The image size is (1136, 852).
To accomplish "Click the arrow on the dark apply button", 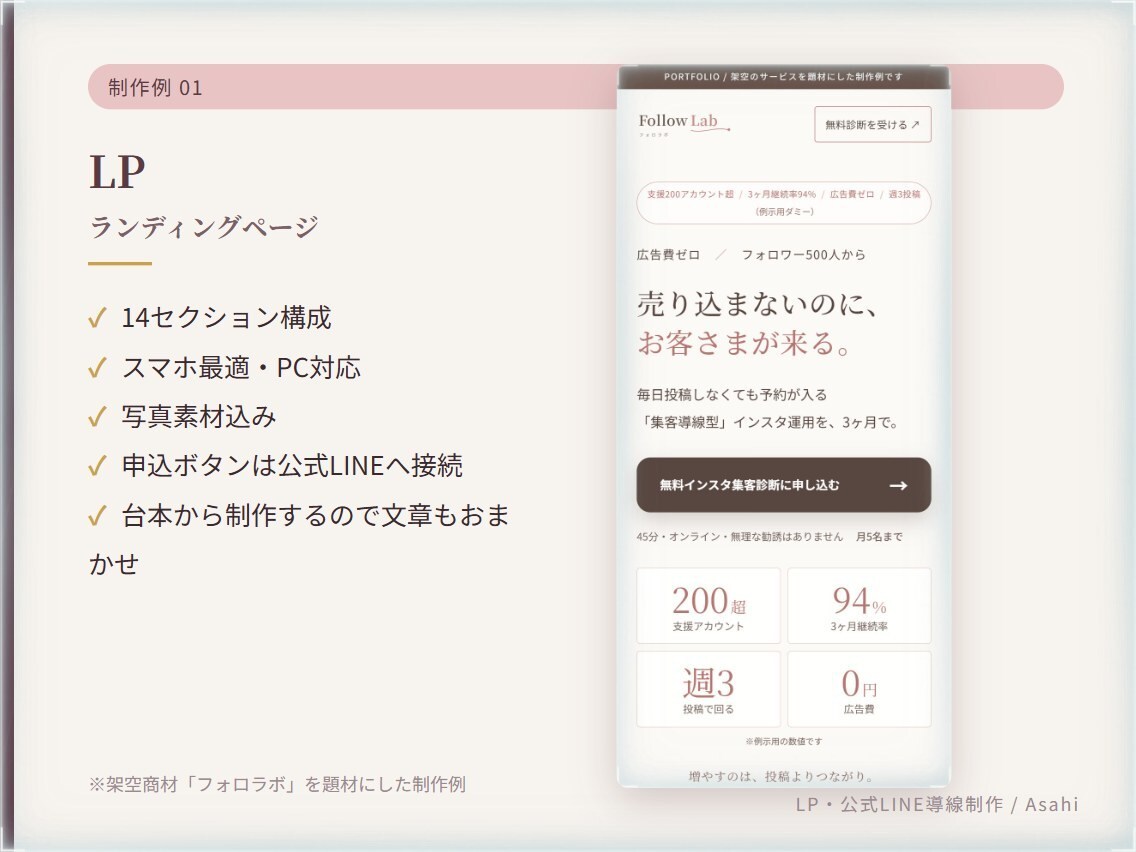I will coord(898,485).
